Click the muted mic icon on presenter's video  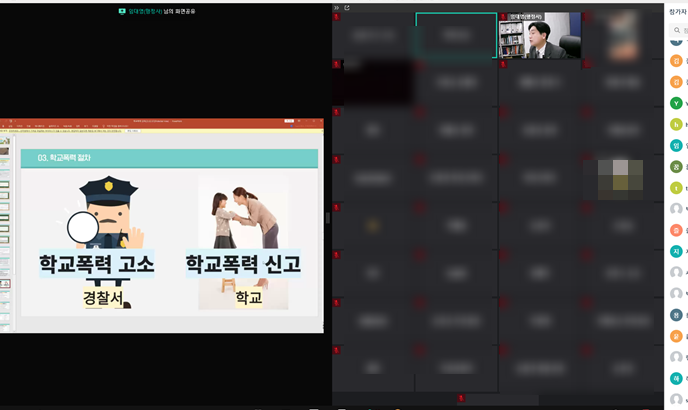coord(503,17)
